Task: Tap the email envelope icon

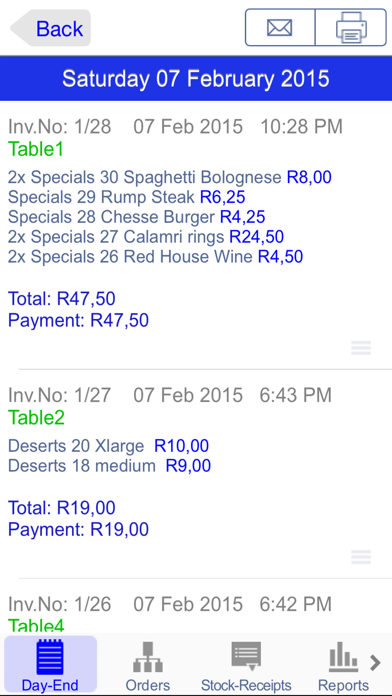Action: 280,28
